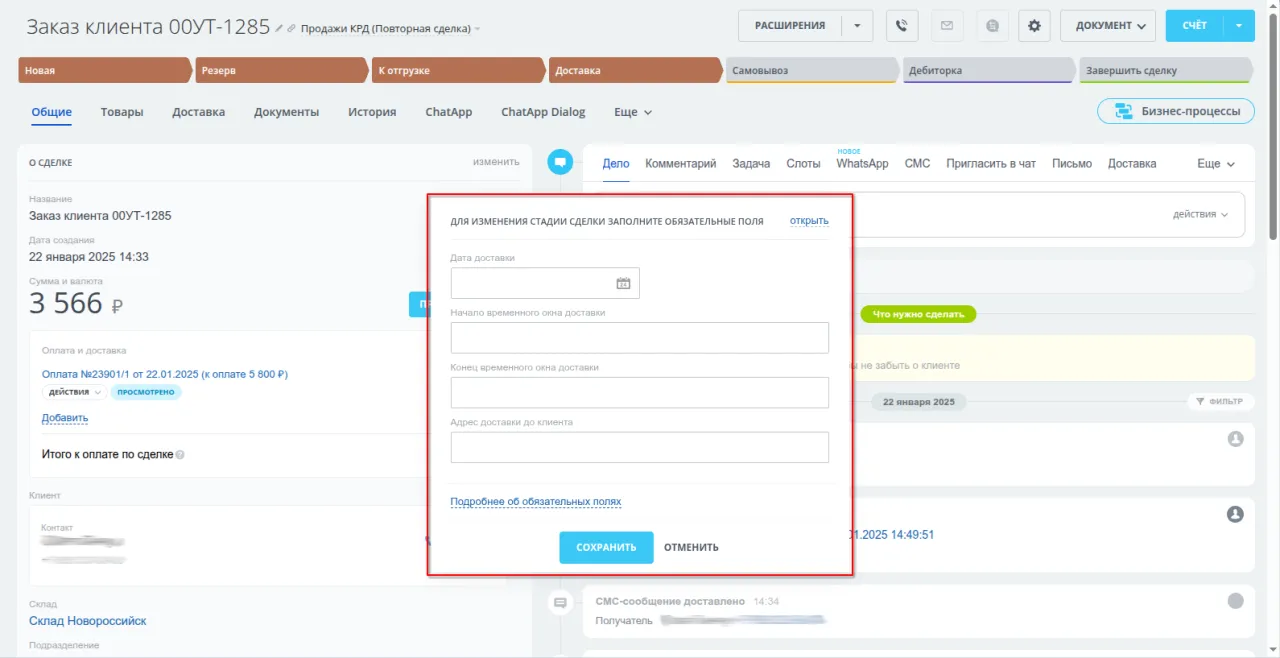
Task: Click изменить link in О СДЕЛКЕ section
Action: point(496,162)
